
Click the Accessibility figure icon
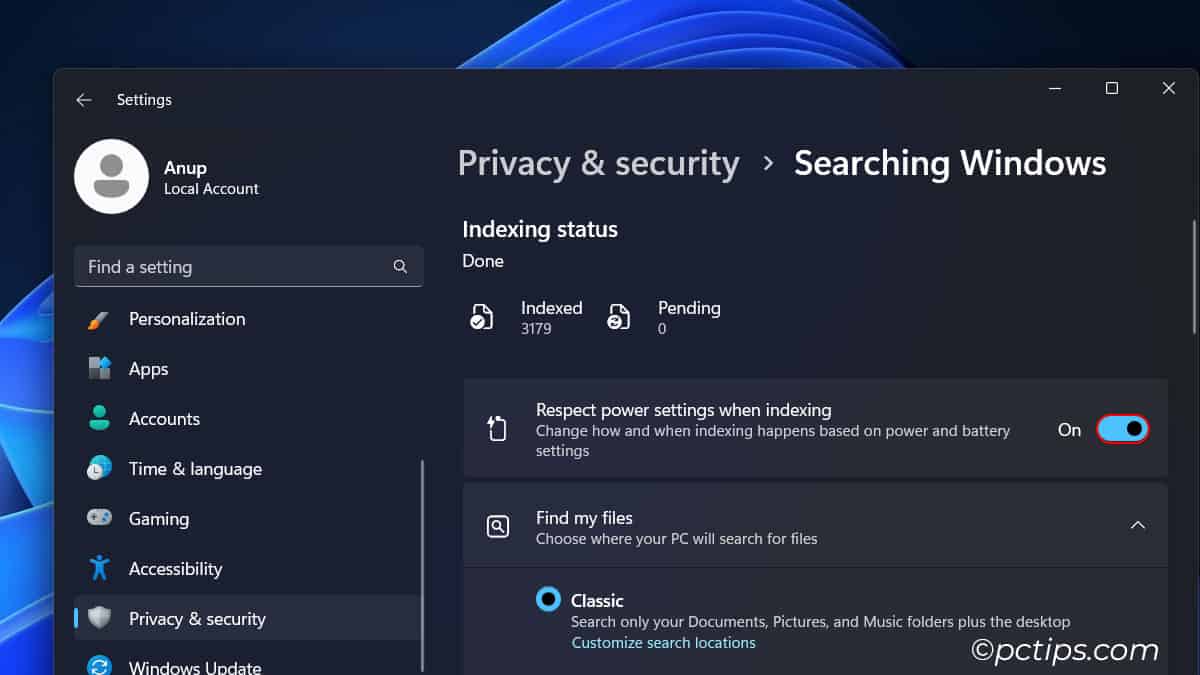(x=99, y=569)
